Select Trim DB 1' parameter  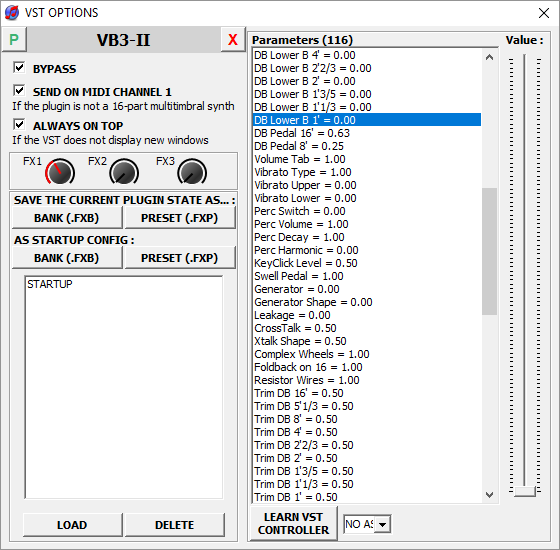[367, 497]
